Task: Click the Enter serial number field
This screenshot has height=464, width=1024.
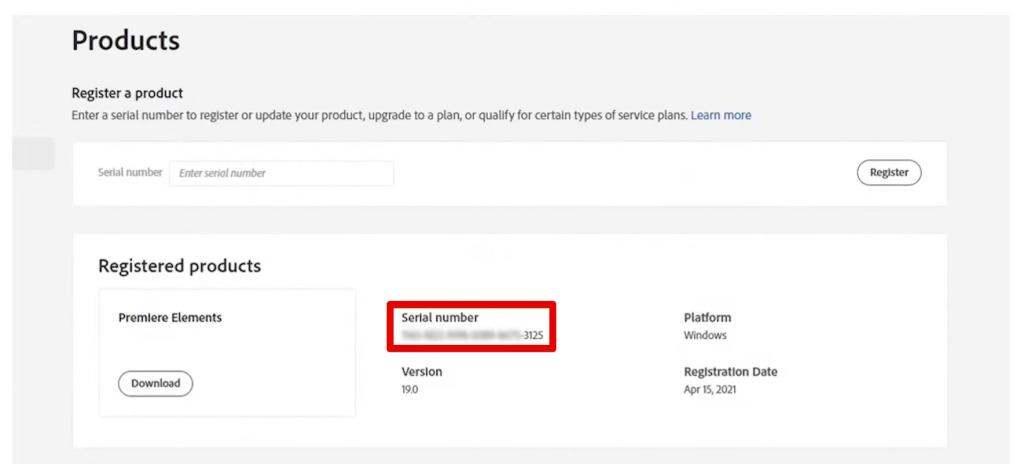Action: click(281, 173)
